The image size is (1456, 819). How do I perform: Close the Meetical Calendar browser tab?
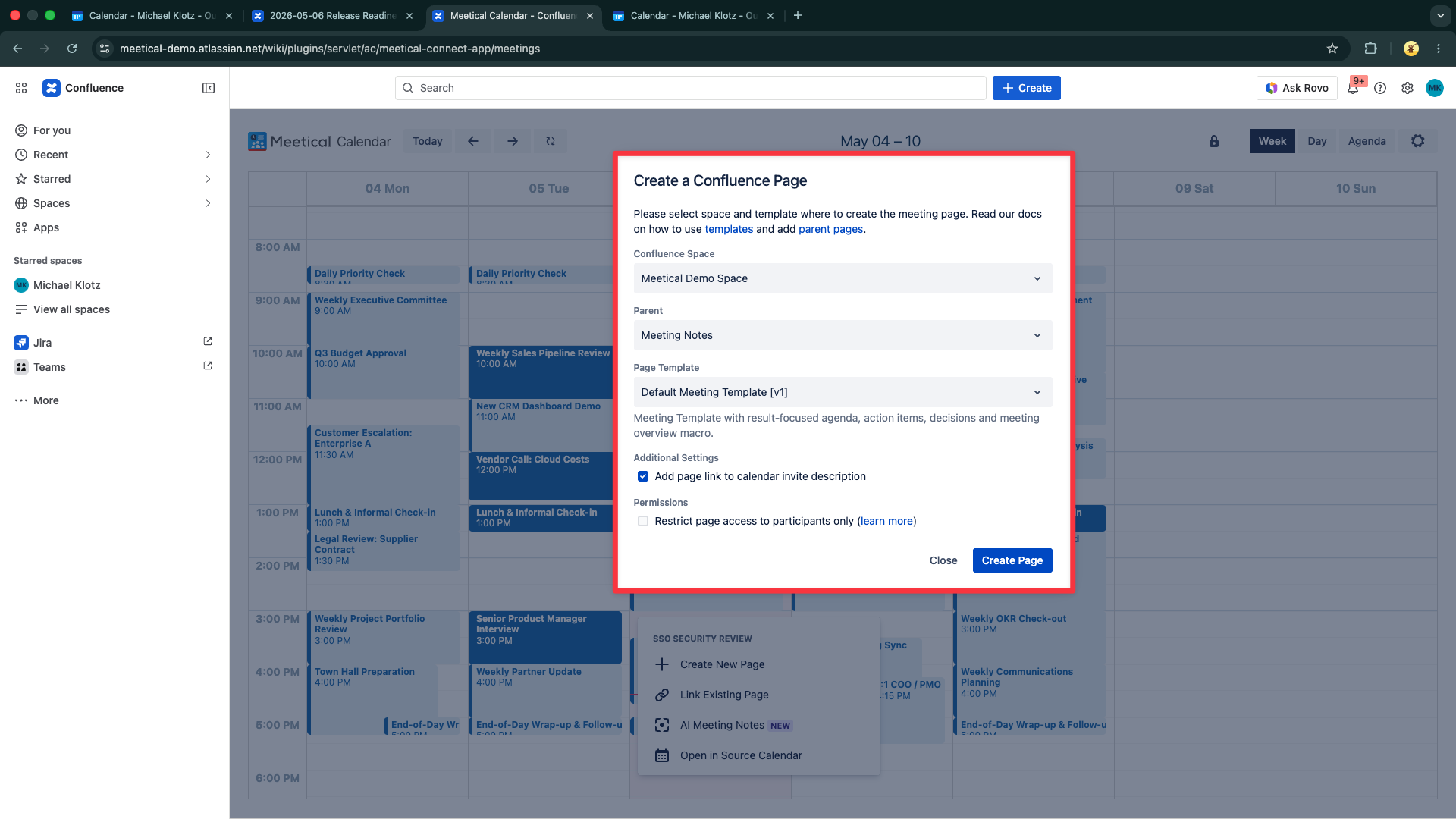click(x=590, y=15)
